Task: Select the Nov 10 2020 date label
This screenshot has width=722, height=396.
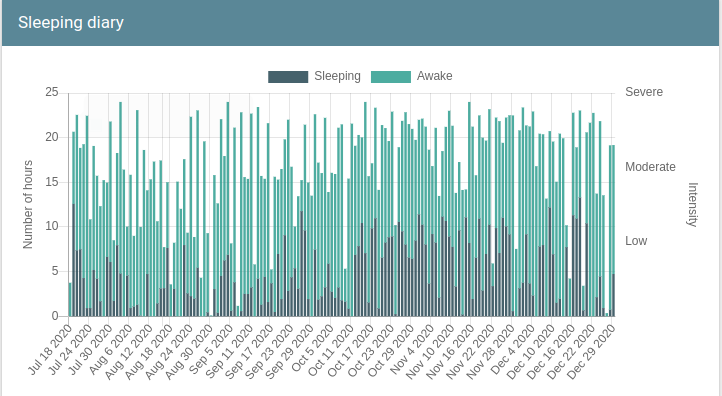Action: point(430,351)
